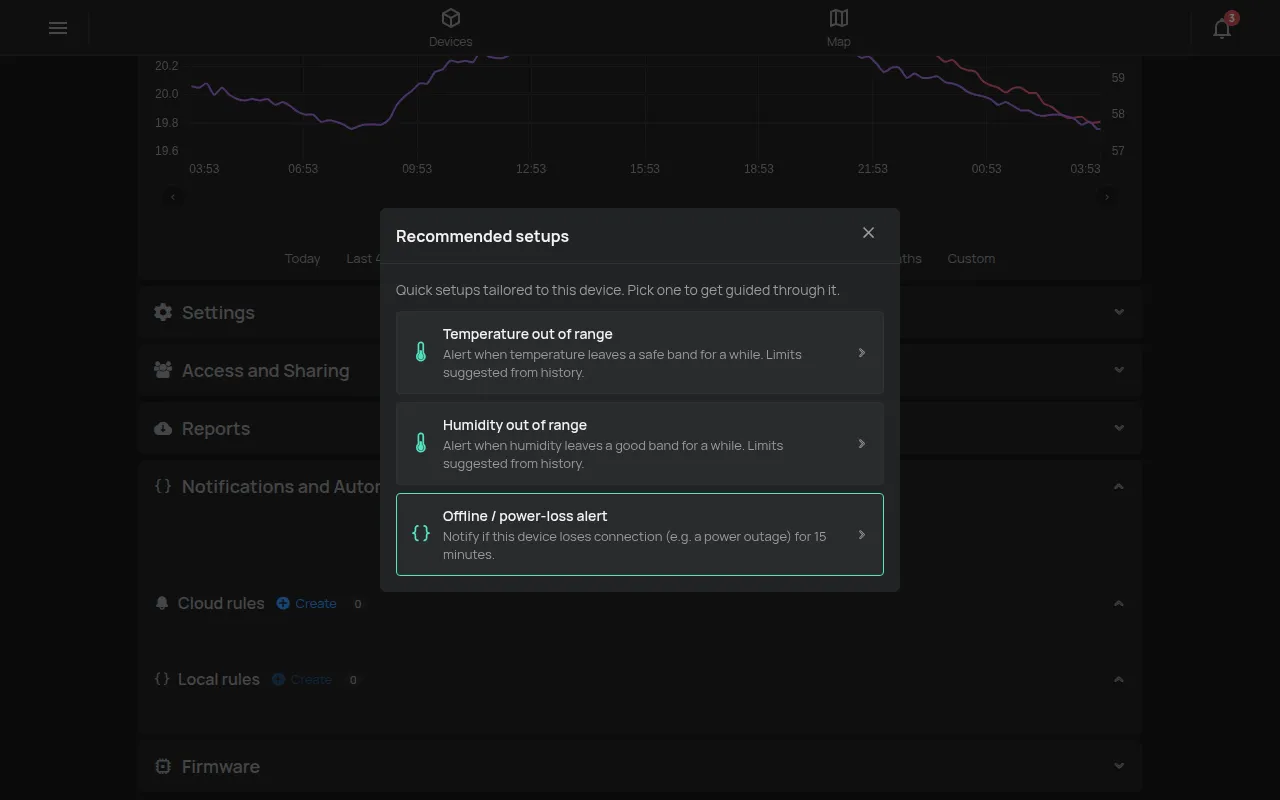This screenshot has width=1280, height=800.
Task: Expand the Settings section chevron
Action: pyautogui.click(x=1119, y=312)
